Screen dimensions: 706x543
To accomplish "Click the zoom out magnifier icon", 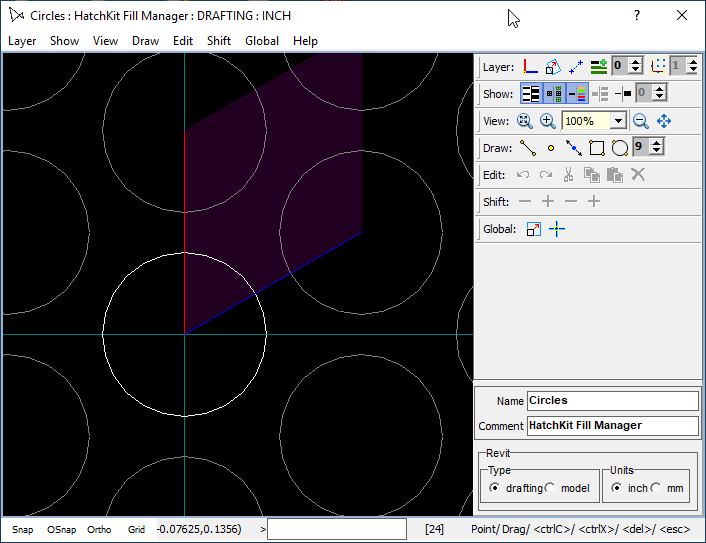I will tap(641, 121).
